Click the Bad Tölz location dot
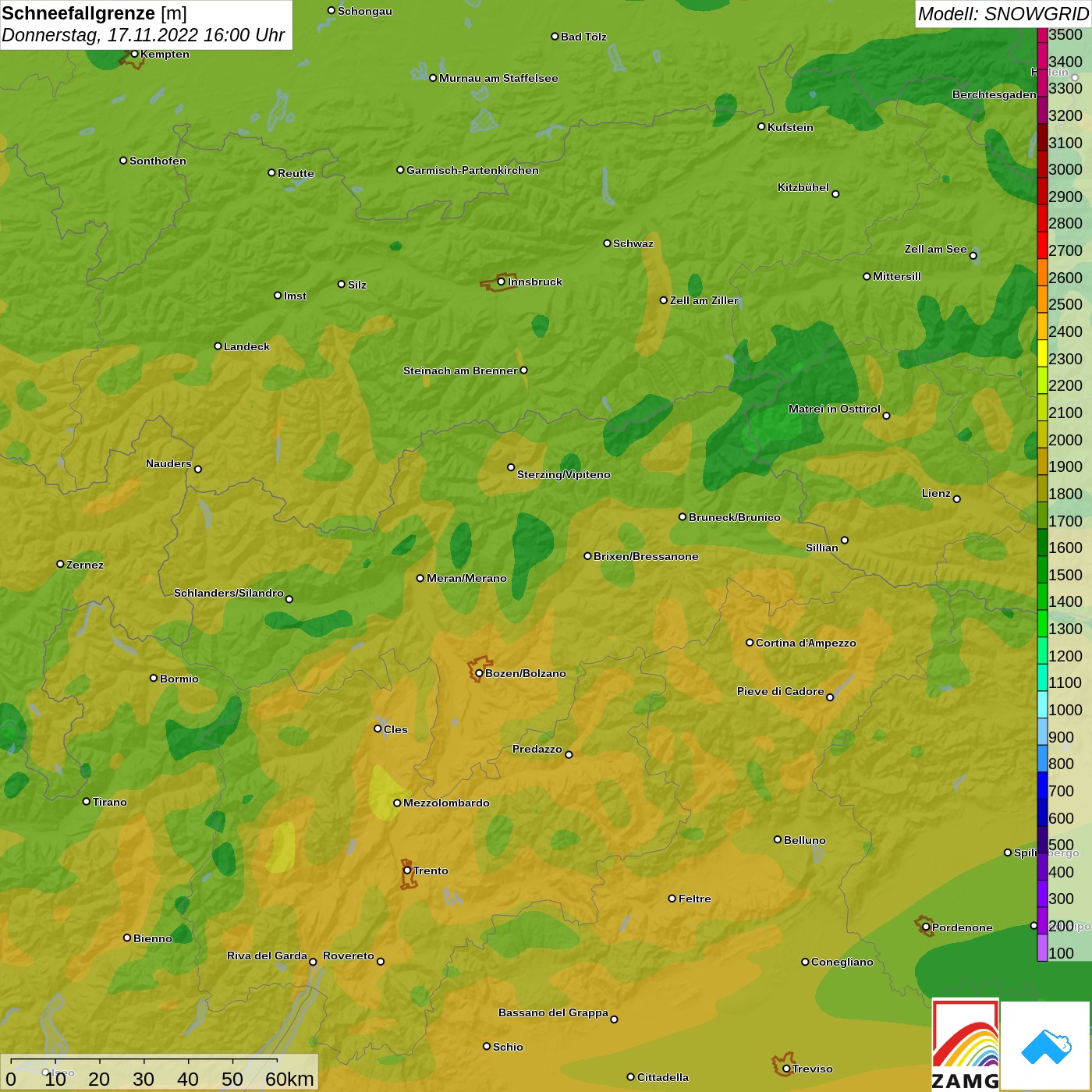The width and height of the screenshot is (1092, 1092). click(555, 37)
